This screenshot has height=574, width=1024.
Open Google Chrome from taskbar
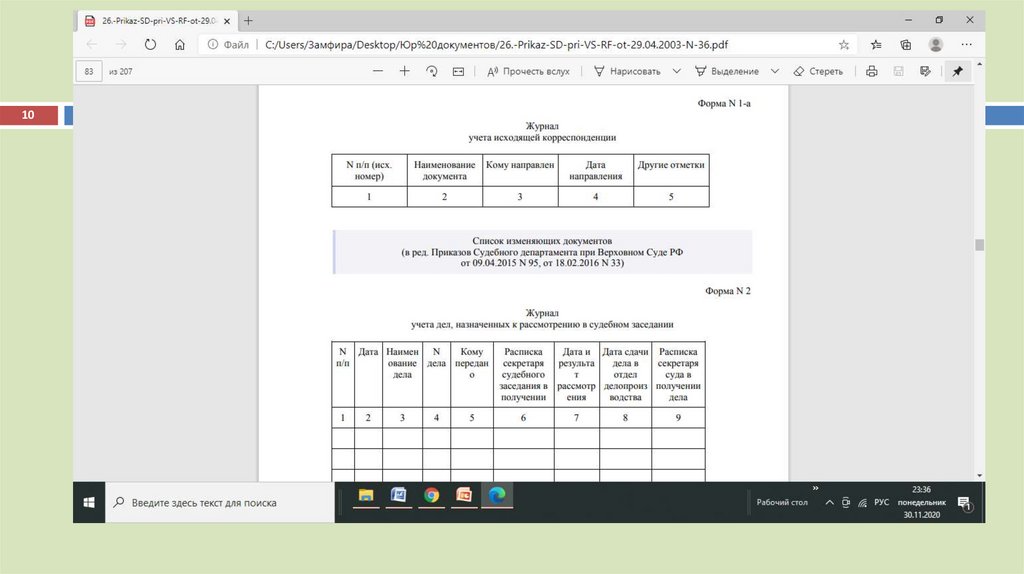431,496
